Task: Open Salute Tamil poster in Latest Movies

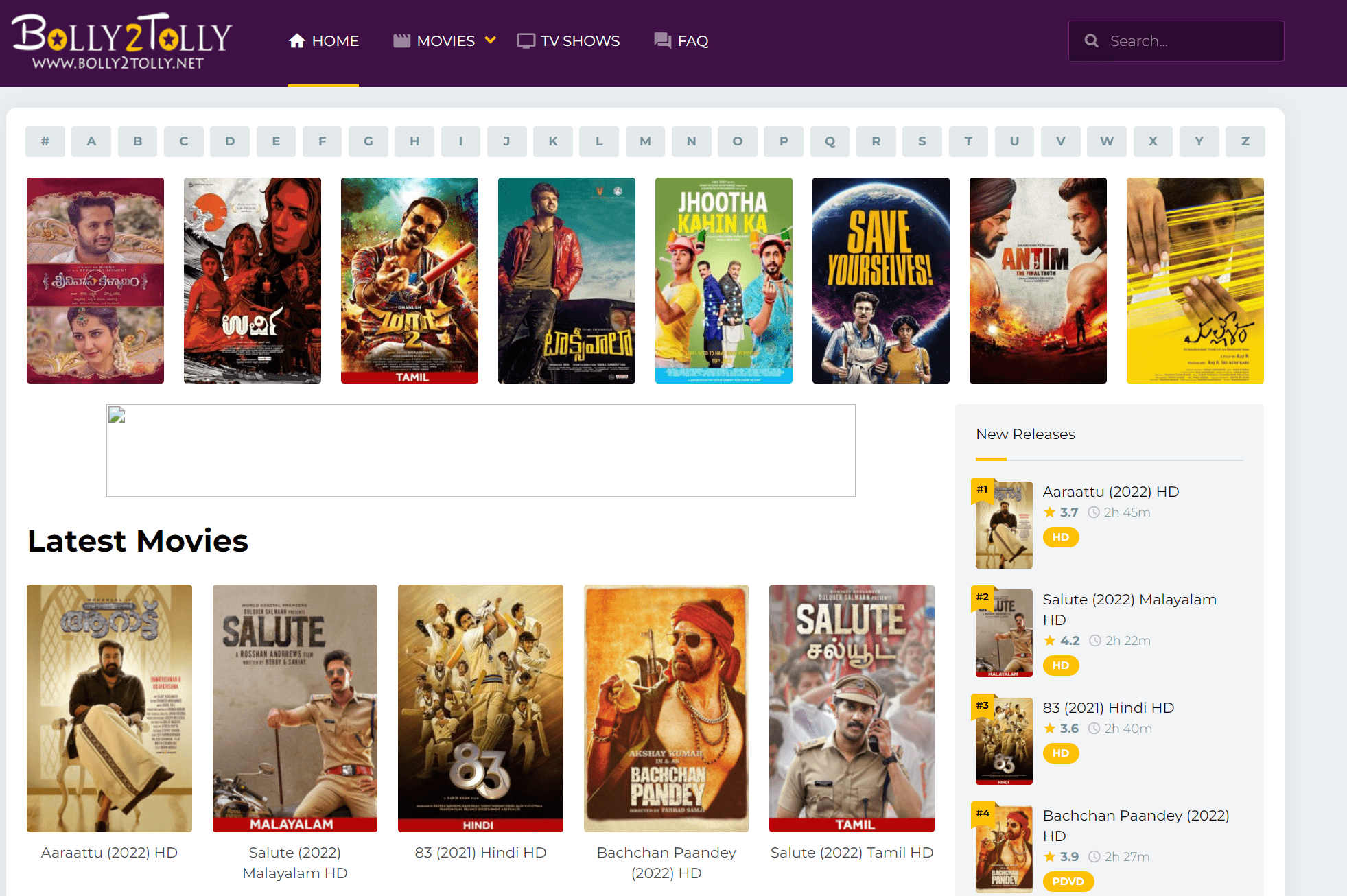Action: [x=852, y=708]
